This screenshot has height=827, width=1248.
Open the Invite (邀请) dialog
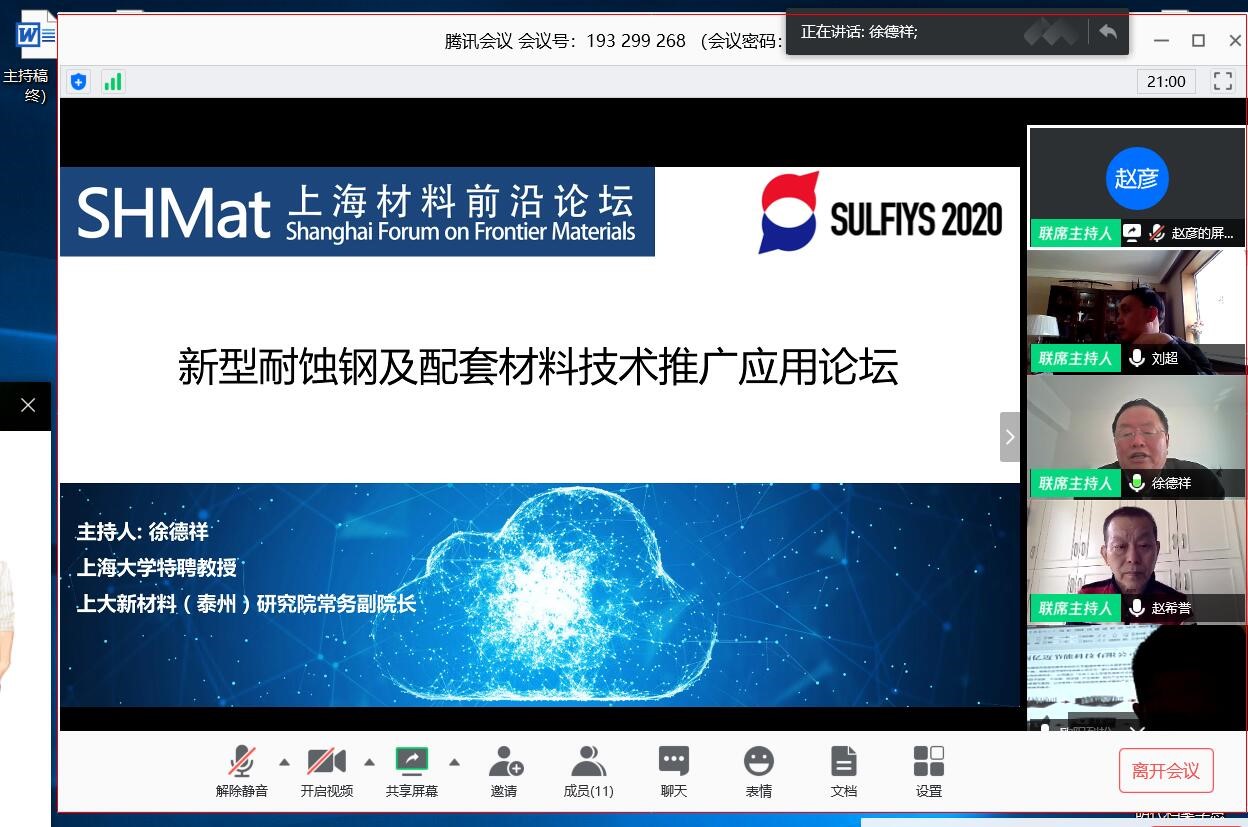coord(505,763)
